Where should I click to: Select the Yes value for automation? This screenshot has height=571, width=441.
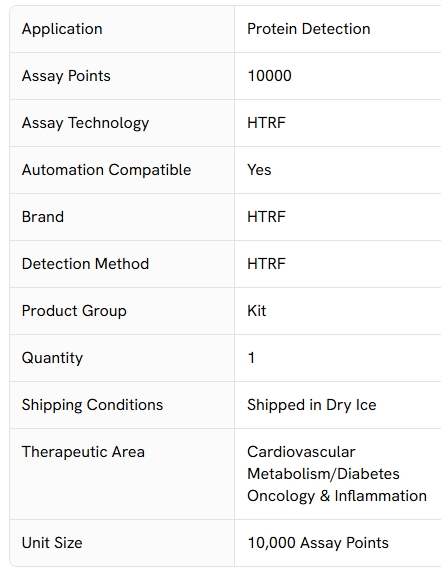click(x=259, y=170)
